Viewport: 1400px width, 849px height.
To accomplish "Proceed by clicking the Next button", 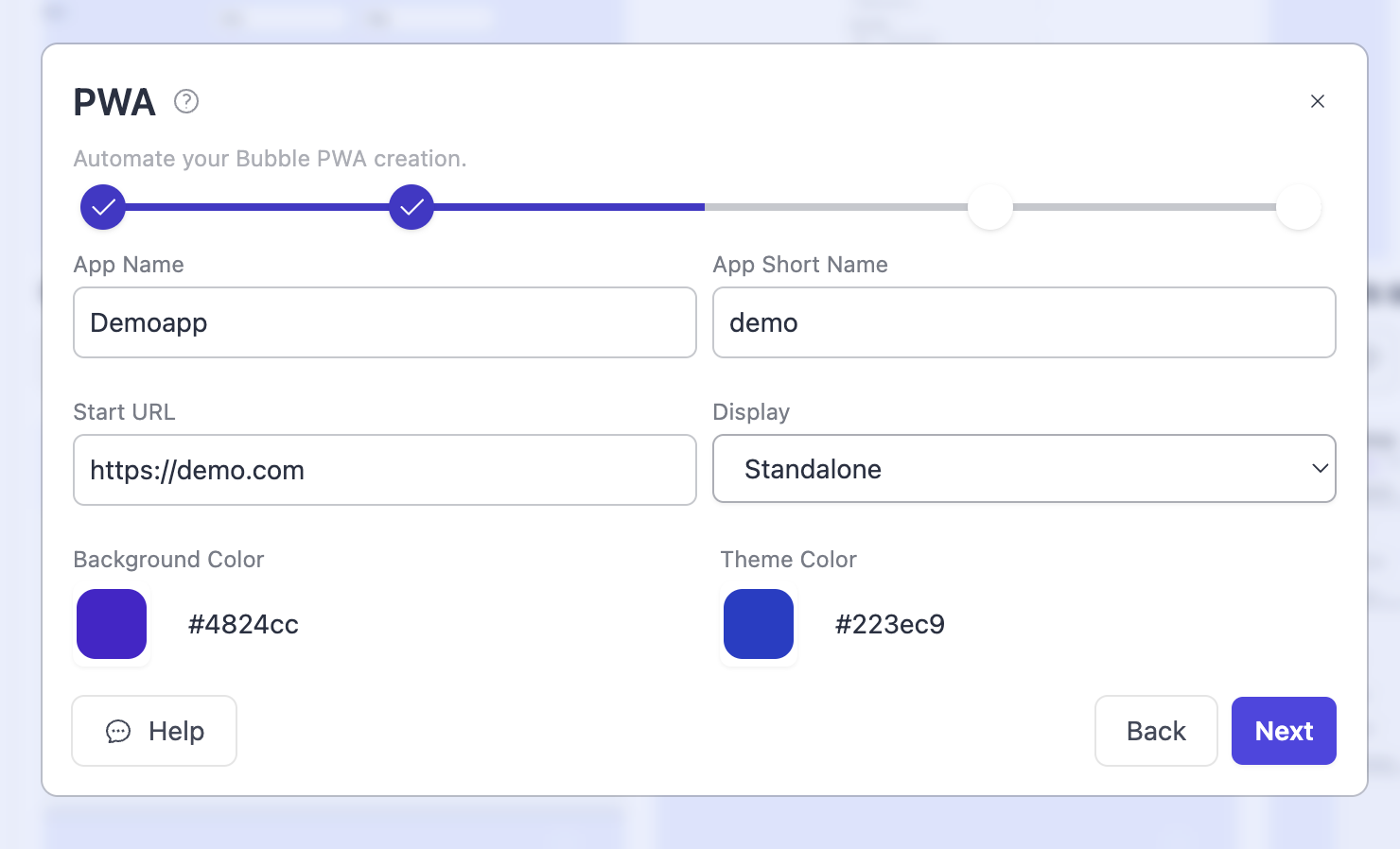I will (1284, 731).
